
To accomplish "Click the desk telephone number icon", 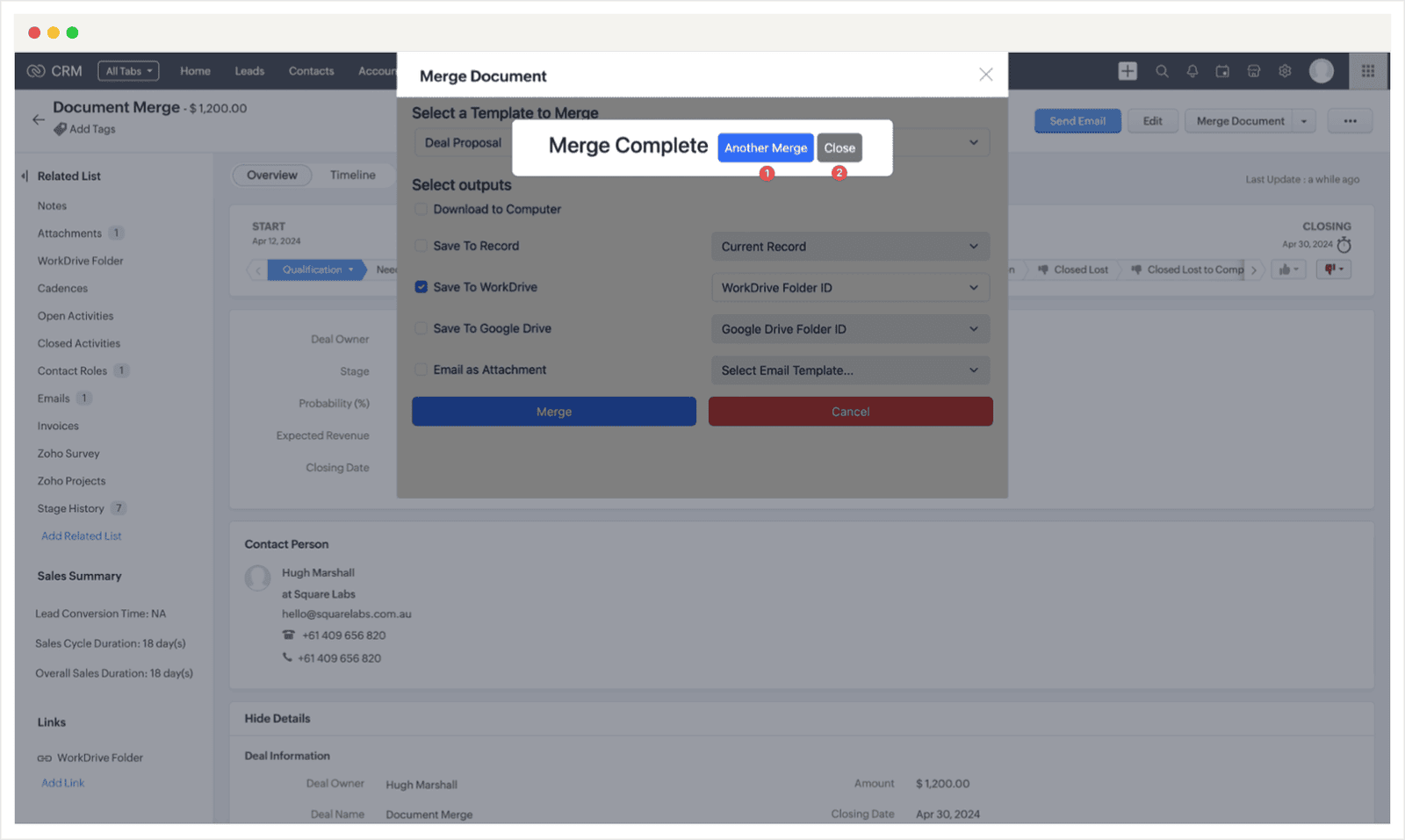I will [x=288, y=635].
